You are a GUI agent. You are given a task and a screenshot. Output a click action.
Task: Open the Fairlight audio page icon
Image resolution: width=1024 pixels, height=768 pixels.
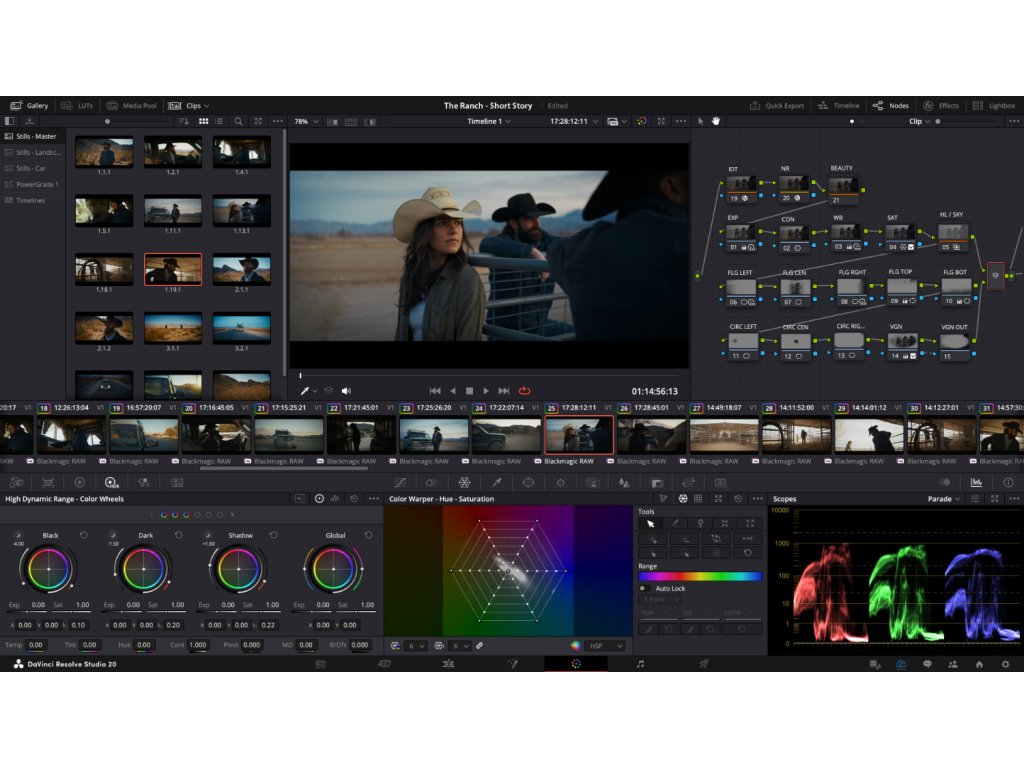[x=640, y=664]
